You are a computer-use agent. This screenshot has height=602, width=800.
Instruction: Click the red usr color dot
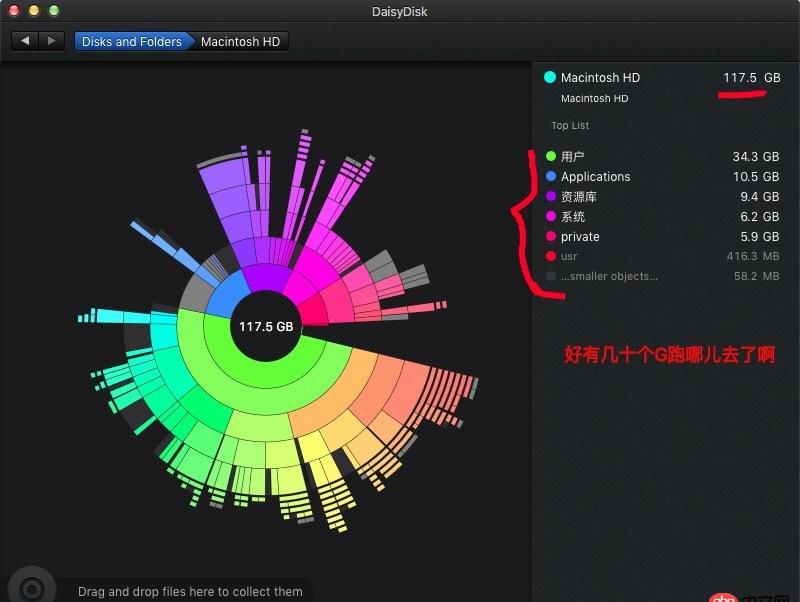[x=551, y=256]
